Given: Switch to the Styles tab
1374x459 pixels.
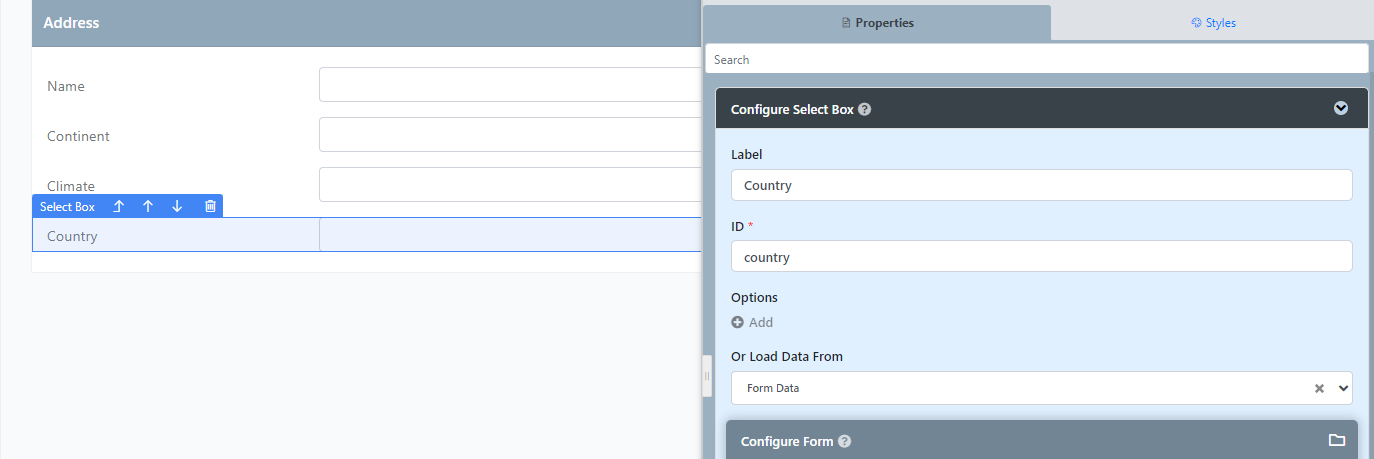Looking at the screenshot, I should point(1213,22).
